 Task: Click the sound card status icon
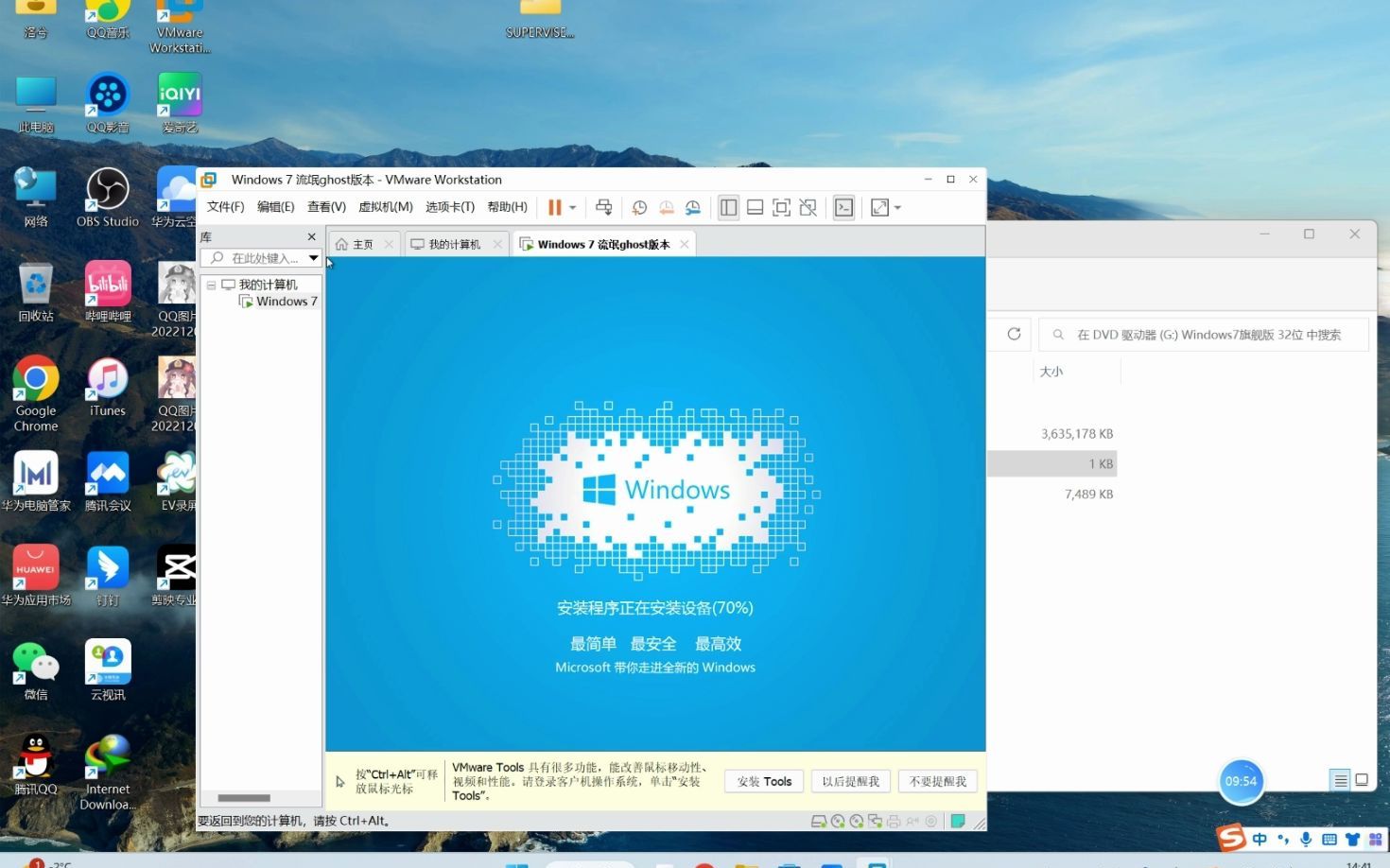pos(912,821)
